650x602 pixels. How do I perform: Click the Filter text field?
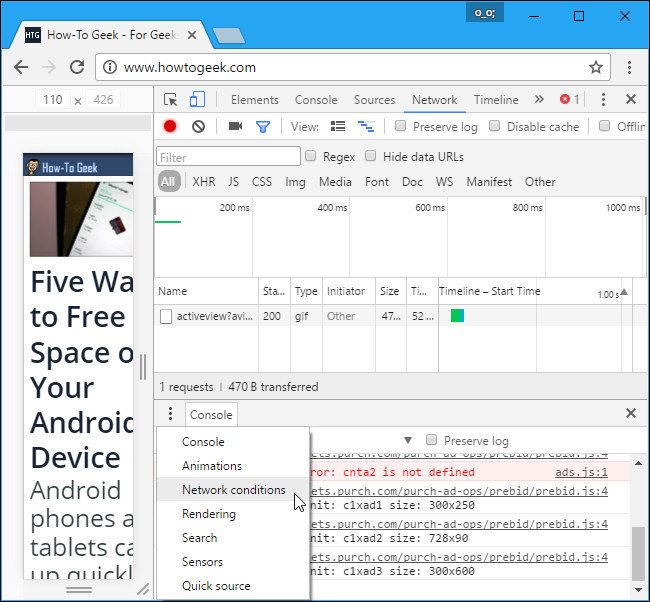coord(228,157)
